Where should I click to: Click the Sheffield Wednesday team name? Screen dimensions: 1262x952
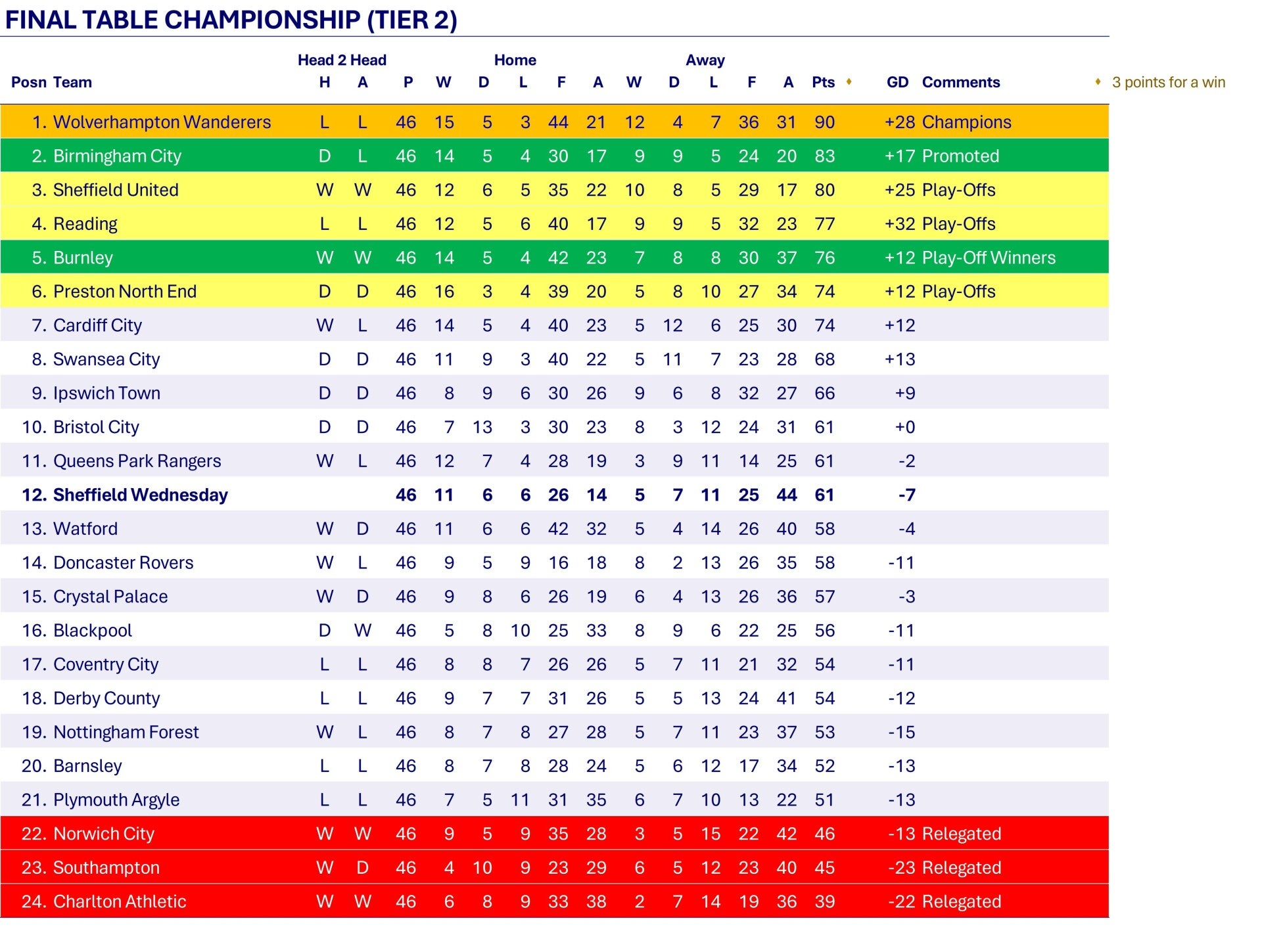(140, 495)
